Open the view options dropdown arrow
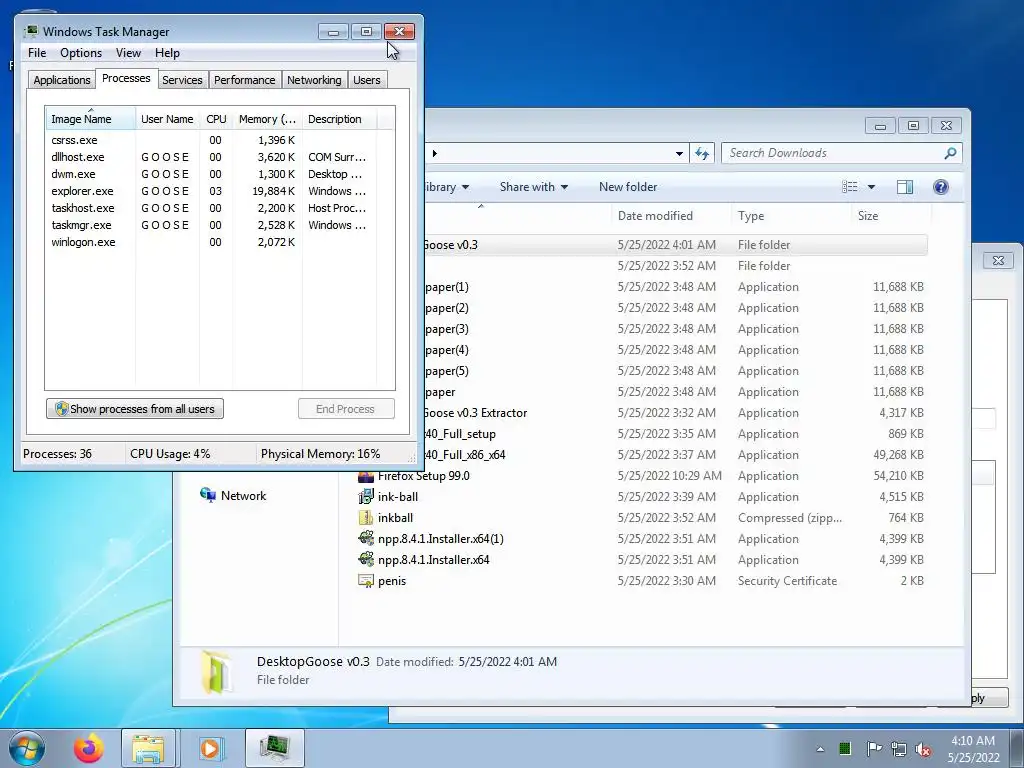Image resolution: width=1024 pixels, height=768 pixels. [x=871, y=187]
